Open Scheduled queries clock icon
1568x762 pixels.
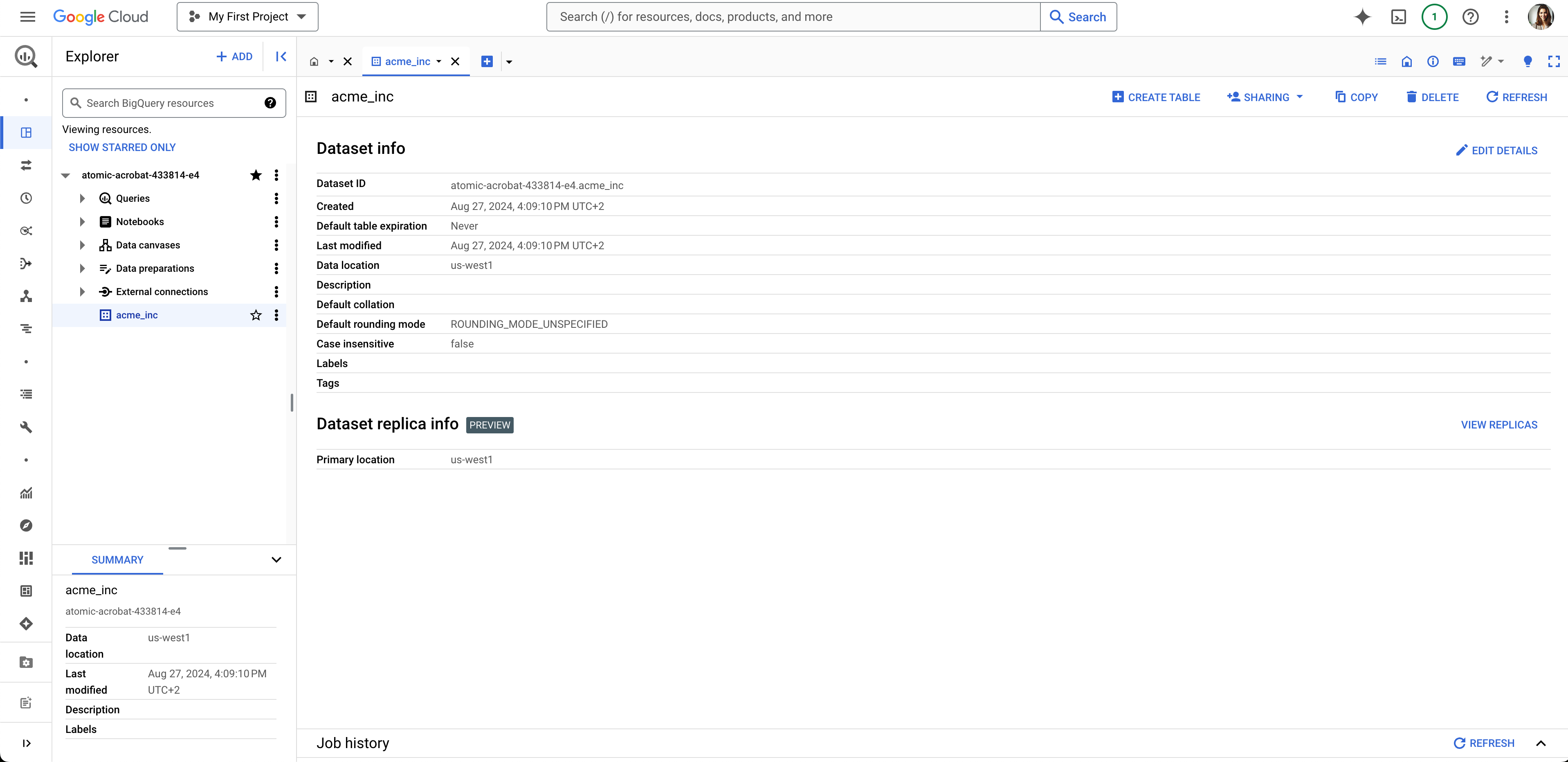[x=26, y=198]
